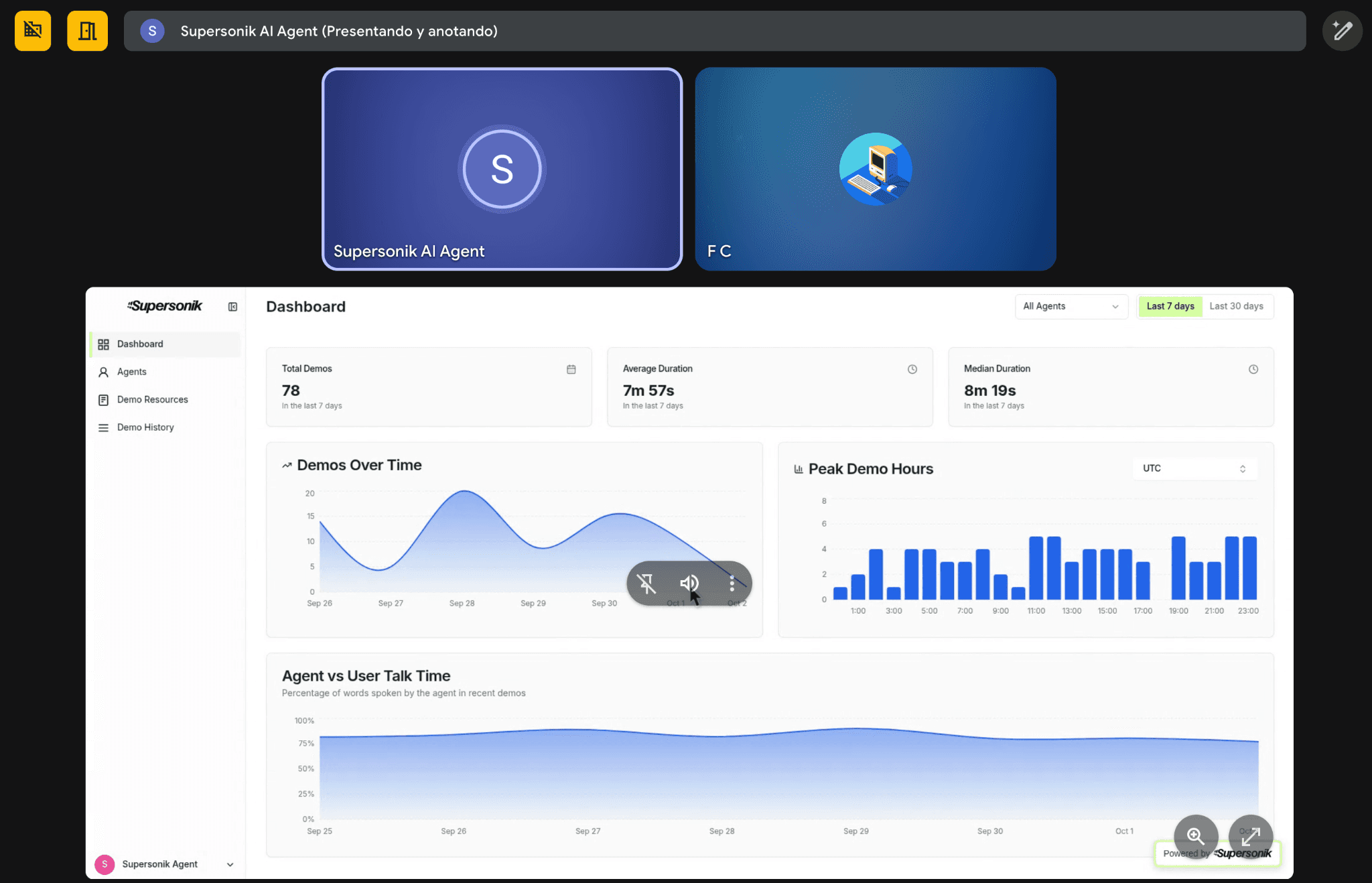1372x883 pixels.
Task: Open Demo History in sidebar
Action: coord(145,427)
